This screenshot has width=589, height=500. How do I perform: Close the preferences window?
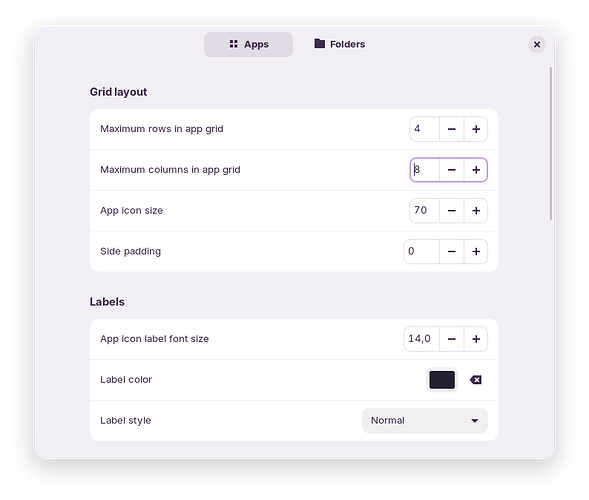(x=537, y=45)
